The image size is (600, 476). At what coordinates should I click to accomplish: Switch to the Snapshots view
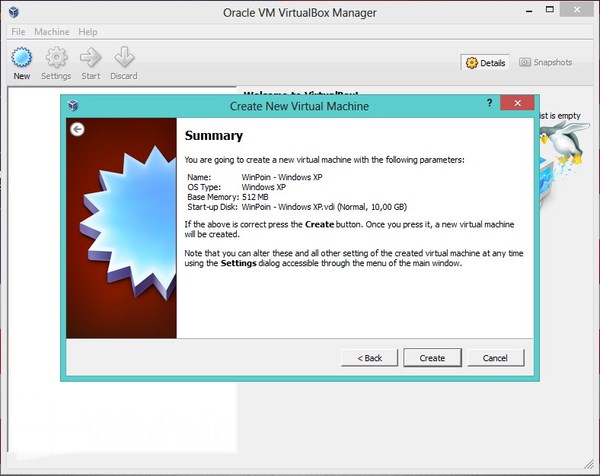point(545,62)
